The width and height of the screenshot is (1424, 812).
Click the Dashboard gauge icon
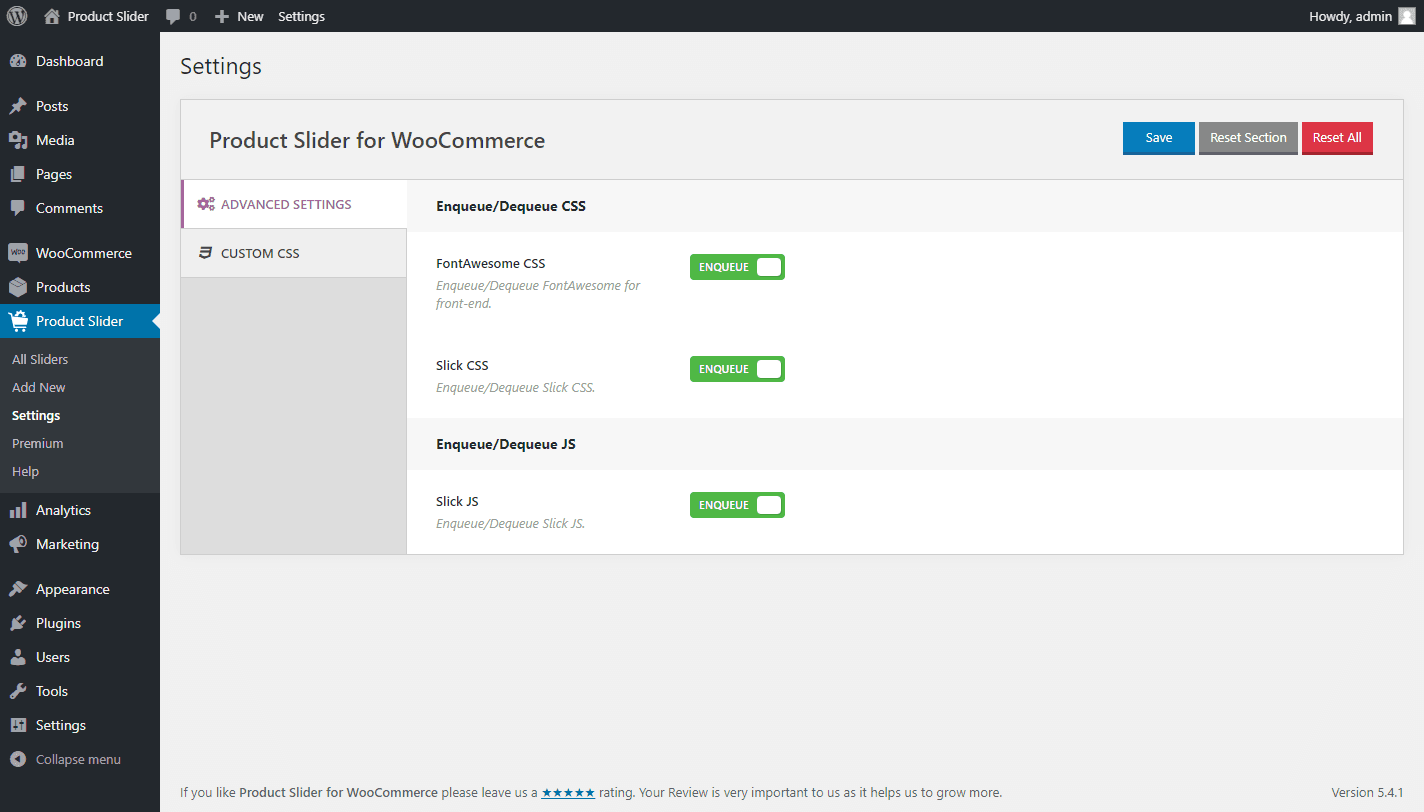(18, 61)
